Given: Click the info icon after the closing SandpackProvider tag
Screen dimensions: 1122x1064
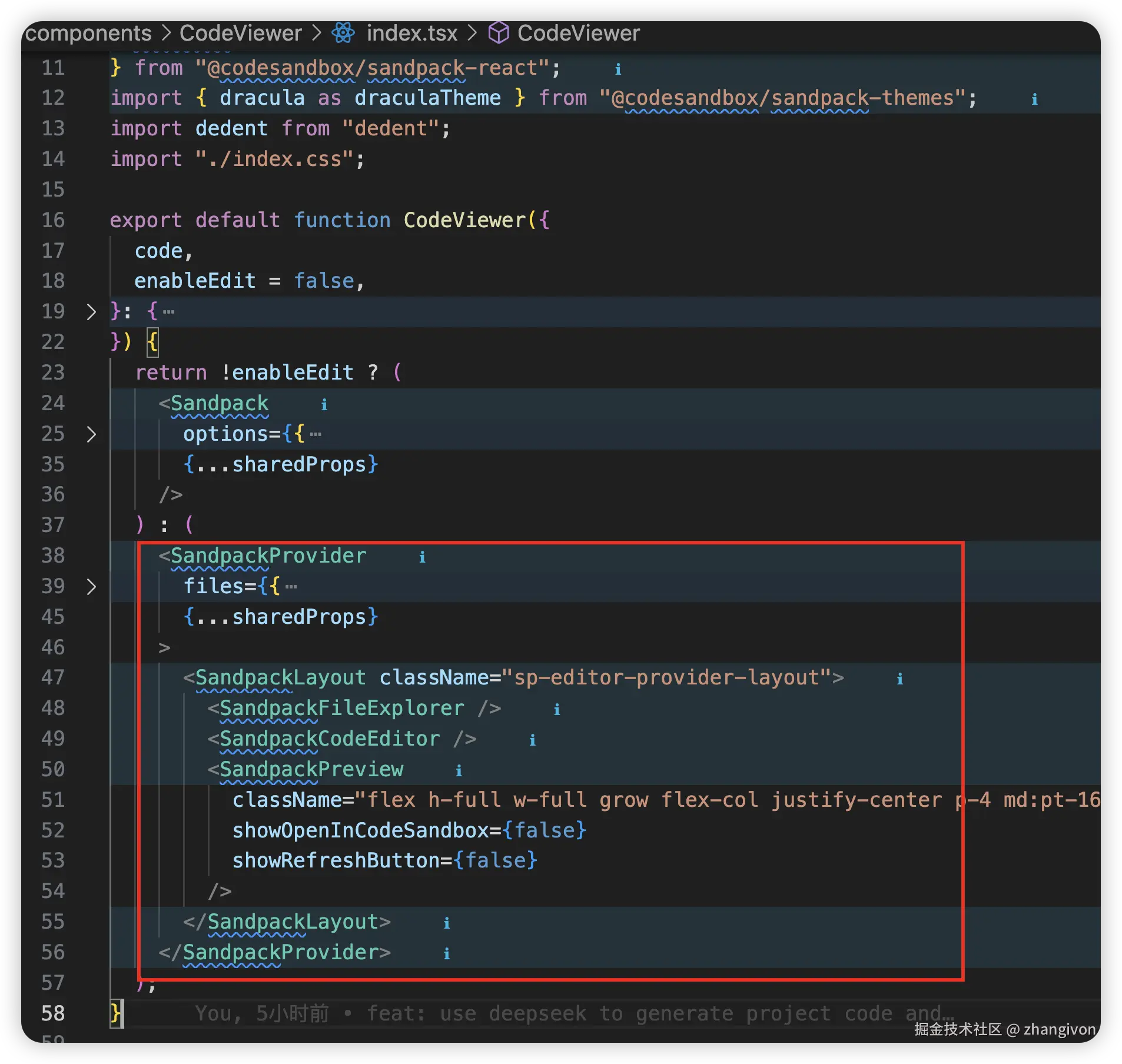Looking at the screenshot, I should coord(446,954).
